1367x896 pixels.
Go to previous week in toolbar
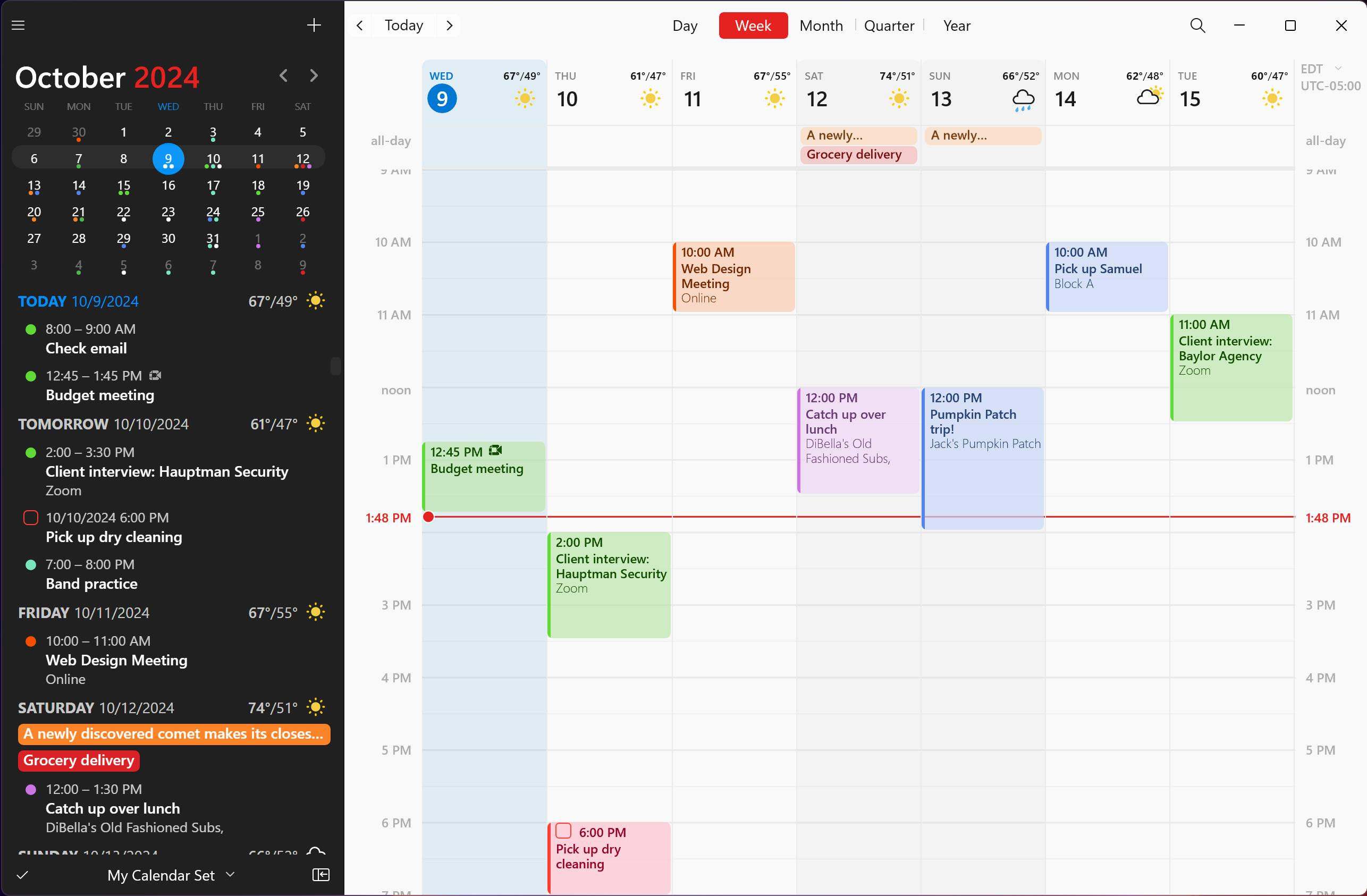coord(360,26)
